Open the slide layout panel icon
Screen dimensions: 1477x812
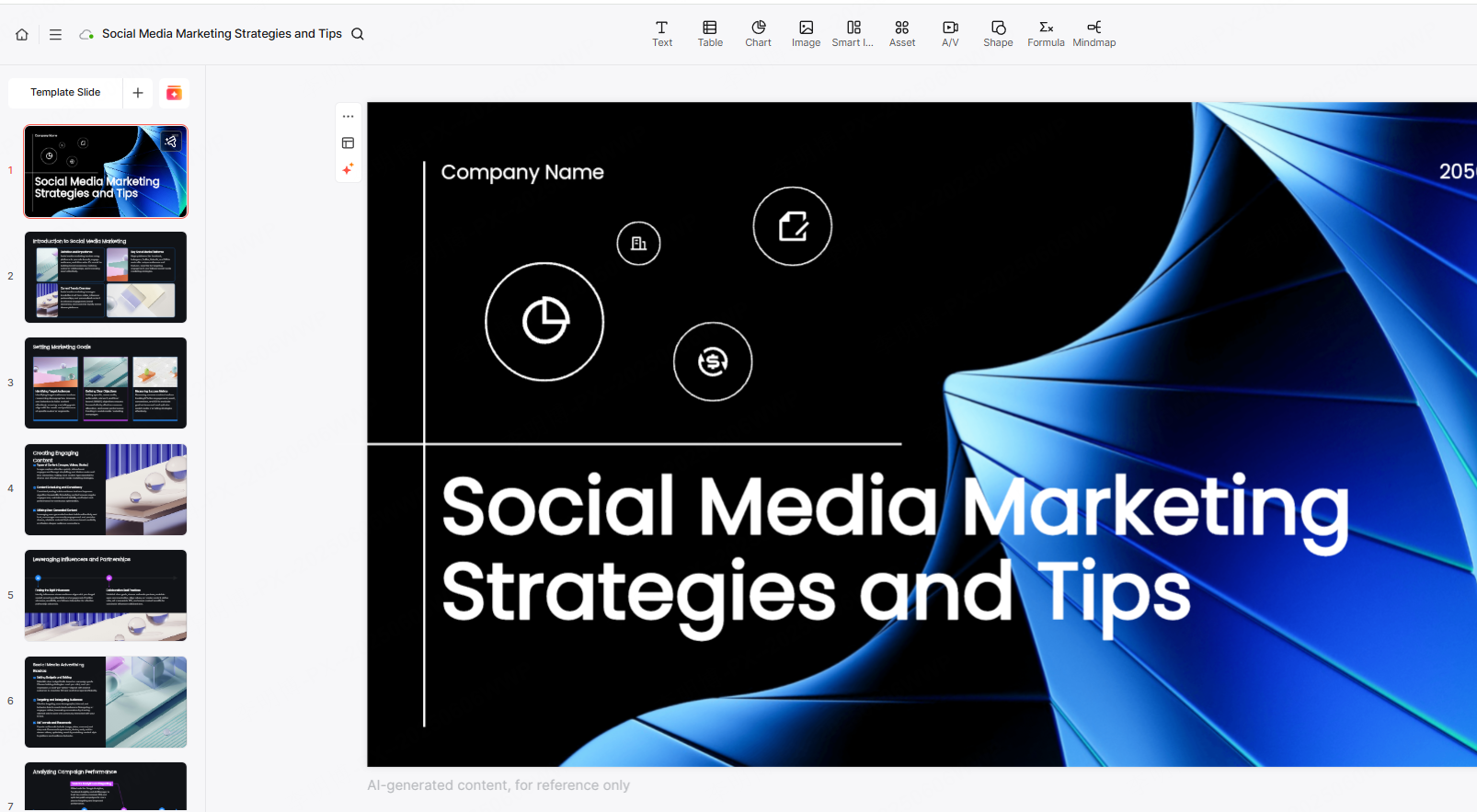pos(348,143)
